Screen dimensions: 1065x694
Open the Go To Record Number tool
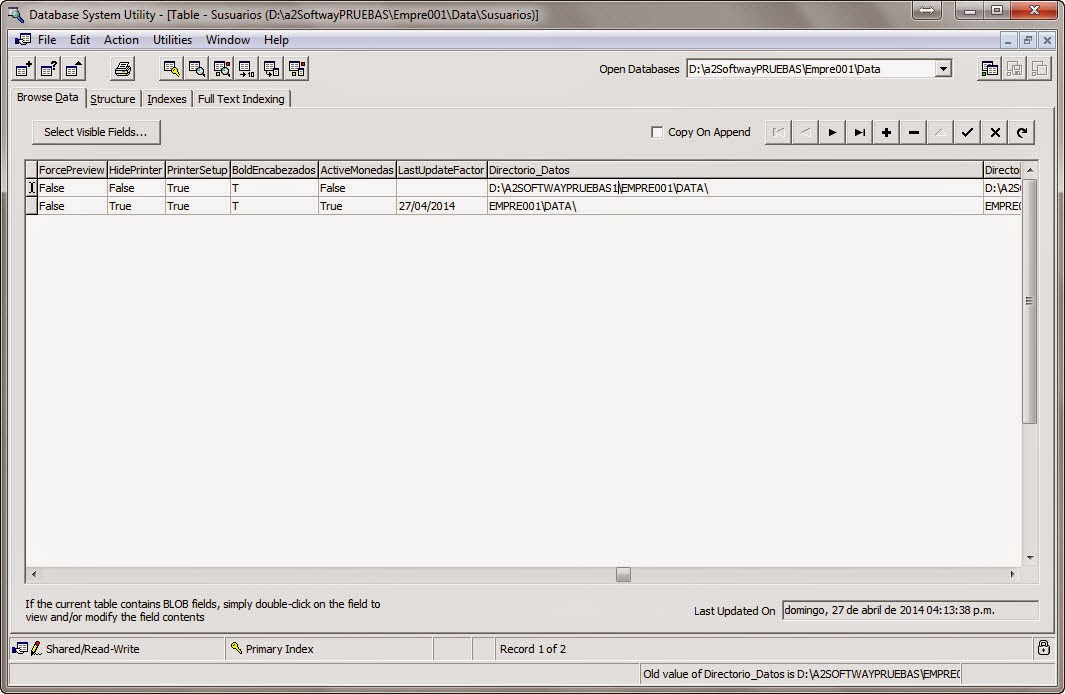pyautogui.click(x=246, y=68)
